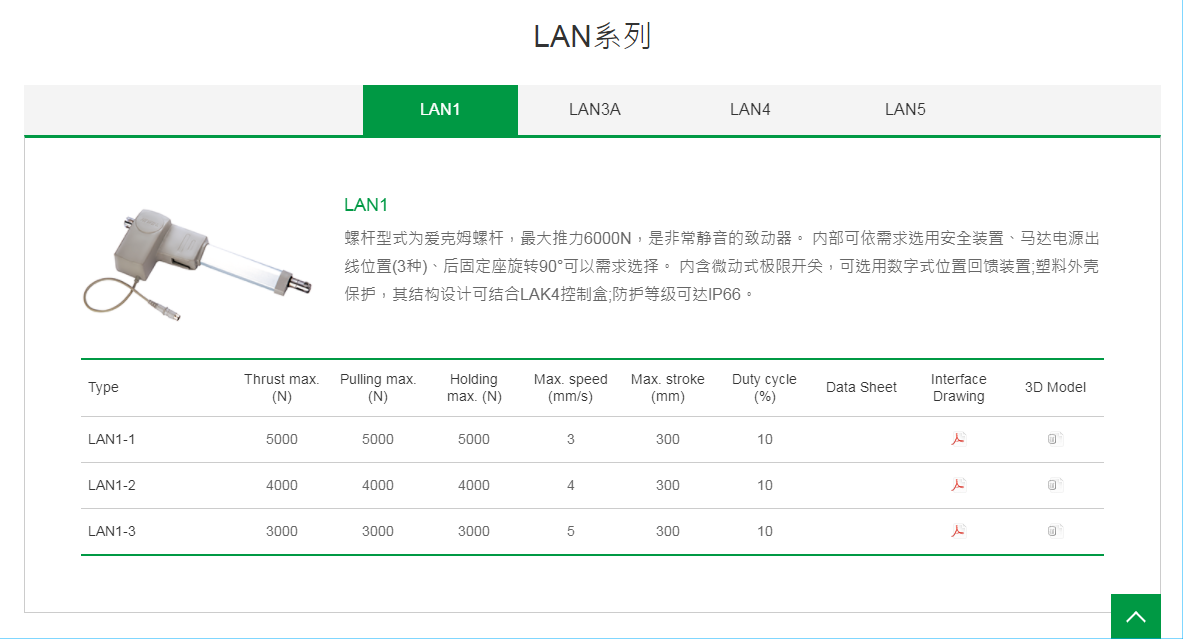
Task: Select the LAN1-2 type entry
Action: tap(110, 485)
